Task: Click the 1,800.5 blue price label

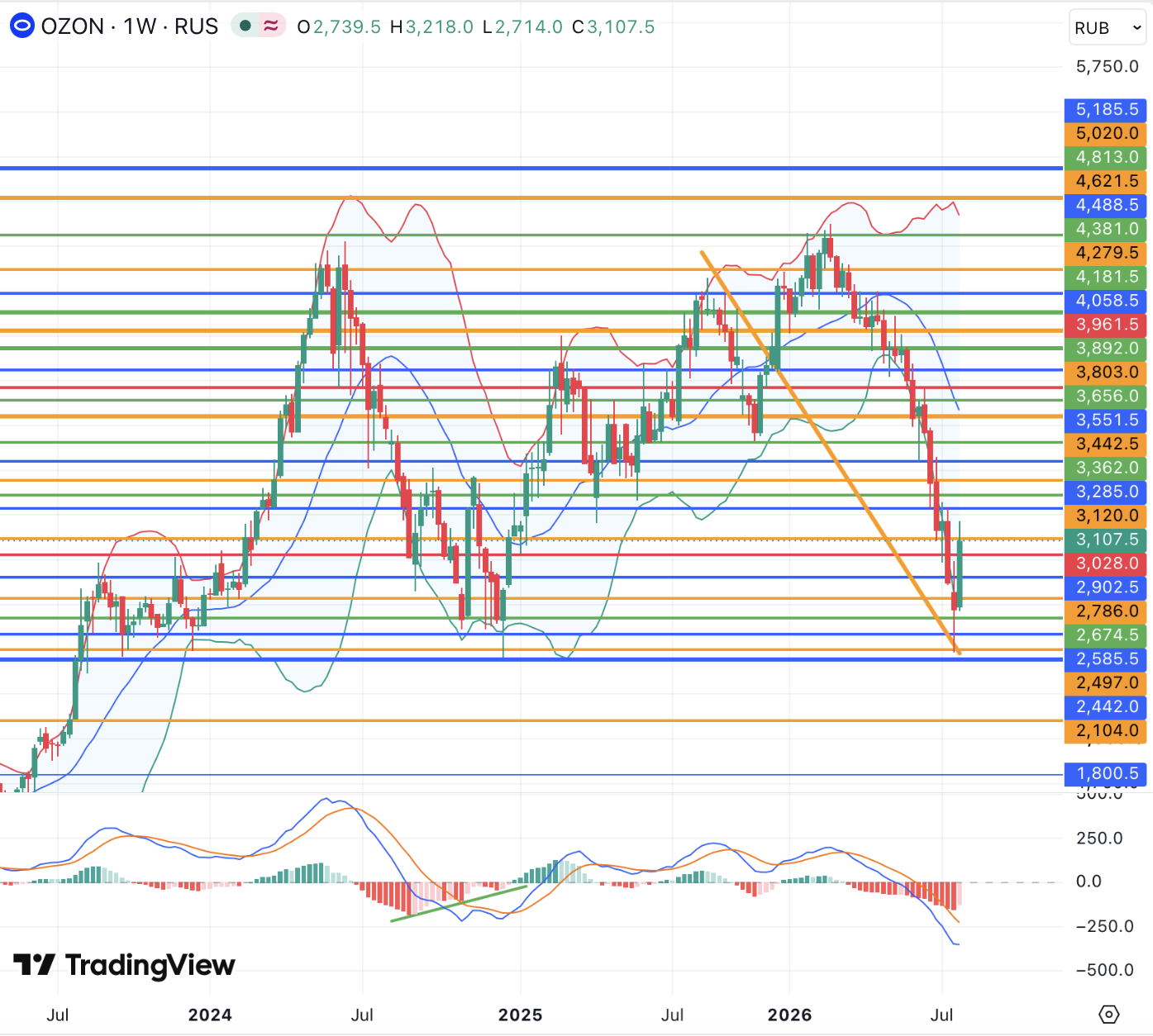Action: tap(1107, 775)
